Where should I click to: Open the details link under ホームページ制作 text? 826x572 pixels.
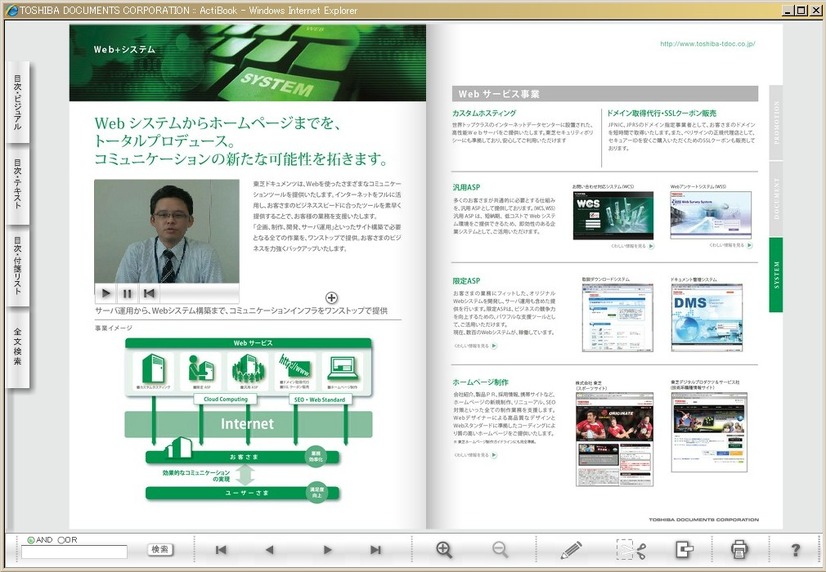[x=475, y=455]
